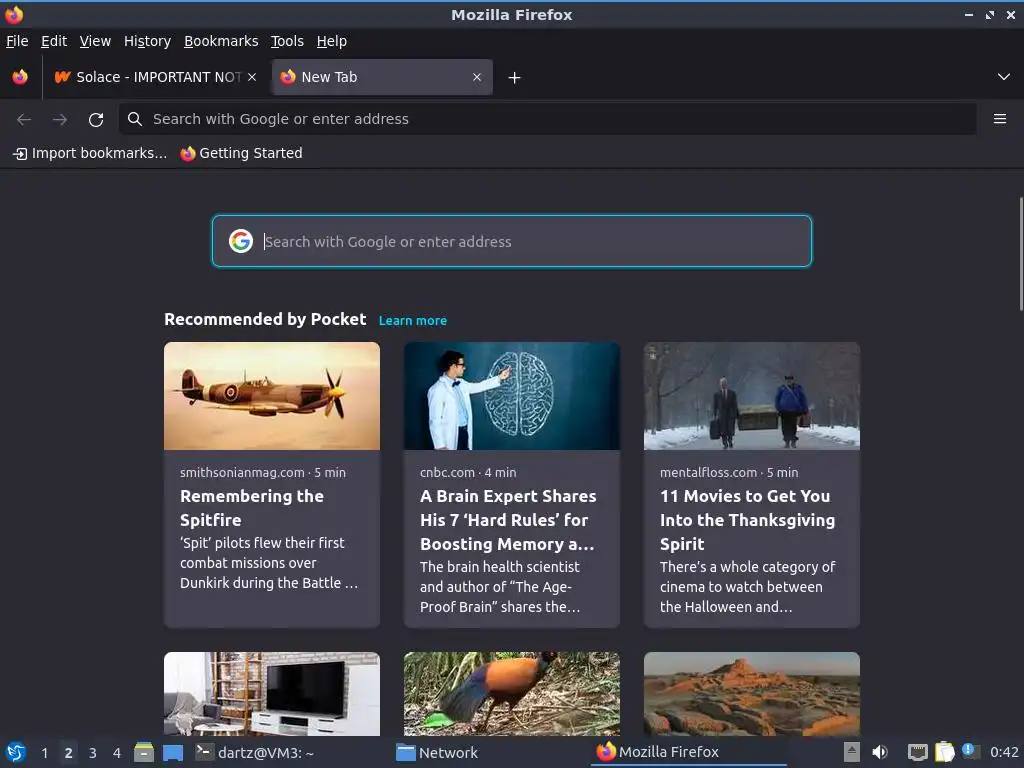
Task: Close the New Tab tab
Action: [477, 77]
